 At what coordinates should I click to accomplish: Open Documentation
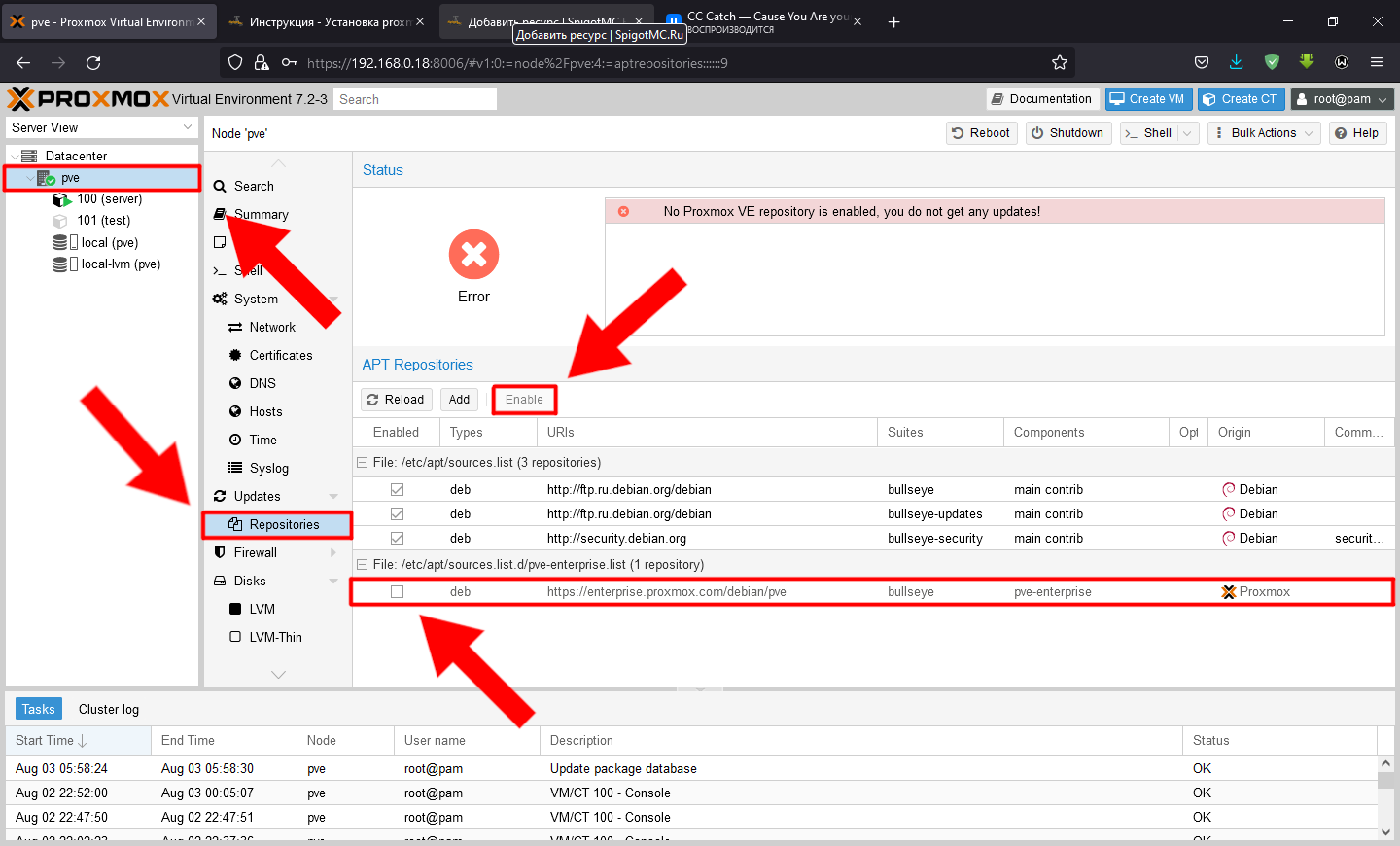tap(1042, 99)
